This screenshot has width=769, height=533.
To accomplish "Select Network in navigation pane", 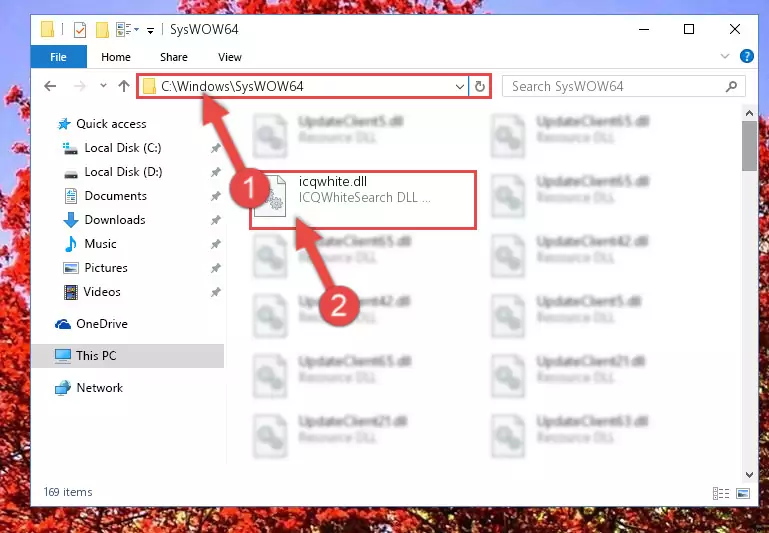I will pyautogui.click(x=99, y=388).
